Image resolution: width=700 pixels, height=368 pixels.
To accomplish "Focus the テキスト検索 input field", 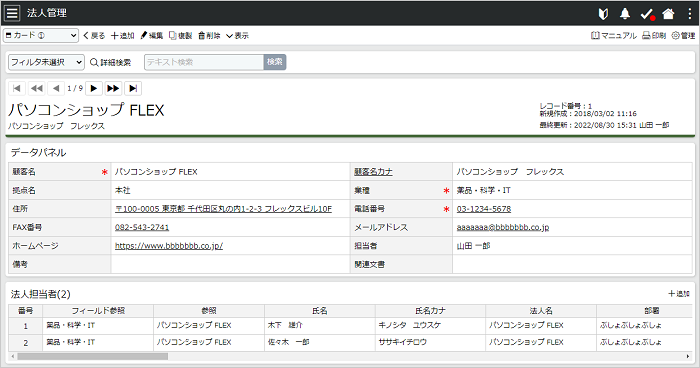I will click(204, 62).
